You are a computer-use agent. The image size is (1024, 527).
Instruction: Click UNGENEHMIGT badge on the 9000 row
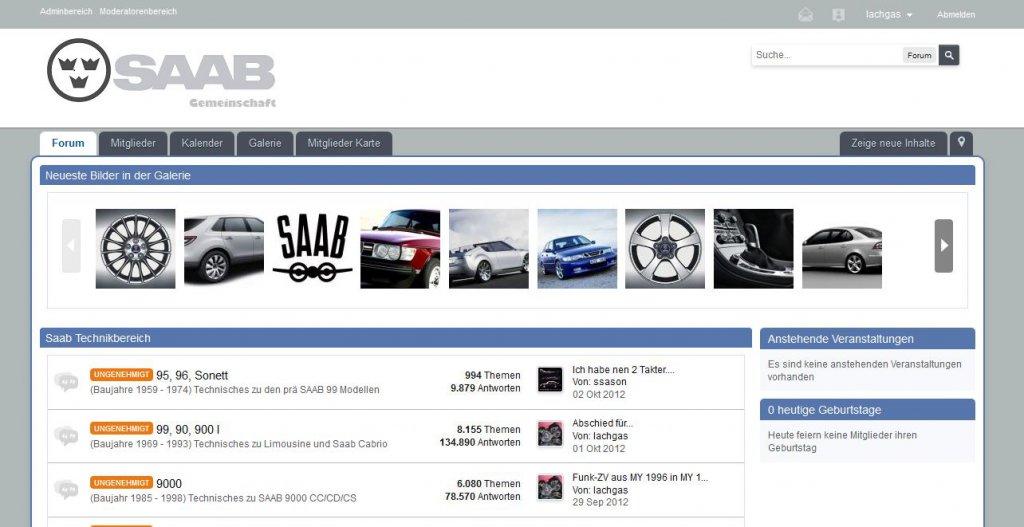pos(121,483)
